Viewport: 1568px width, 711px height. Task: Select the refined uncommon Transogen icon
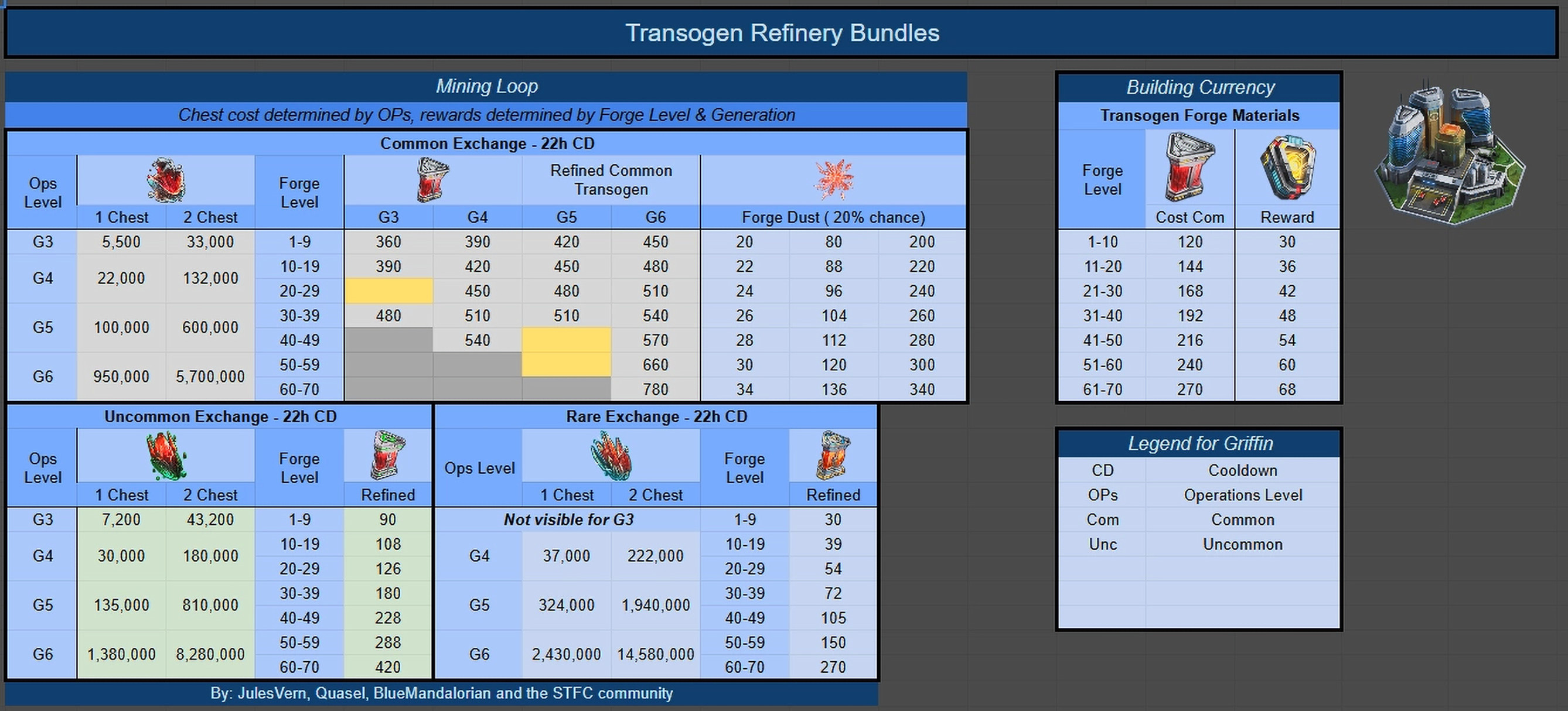pos(388,455)
